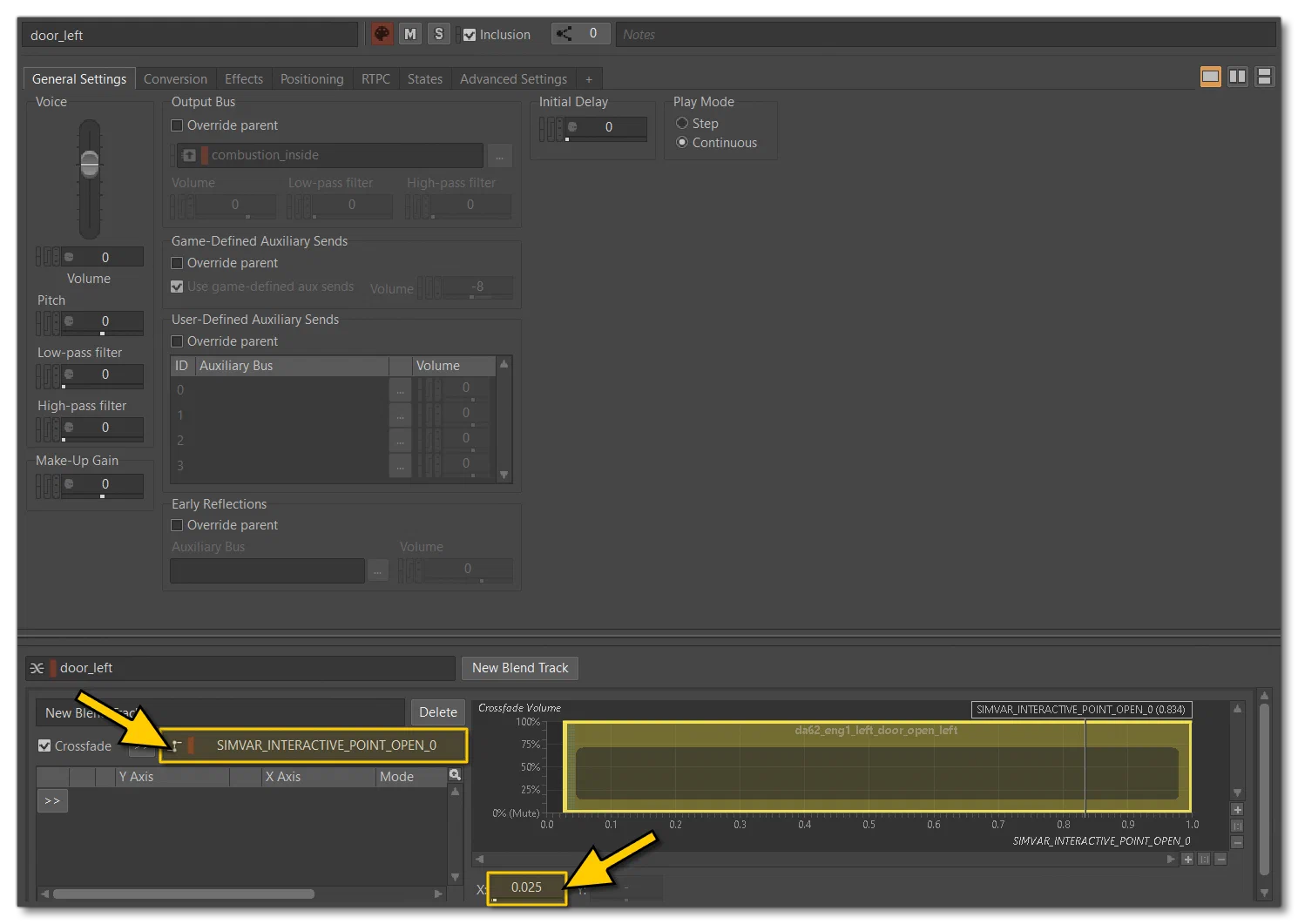Toggle the Inclusion checkbox
The width and height of the screenshot is (1298, 924).
pos(470,35)
